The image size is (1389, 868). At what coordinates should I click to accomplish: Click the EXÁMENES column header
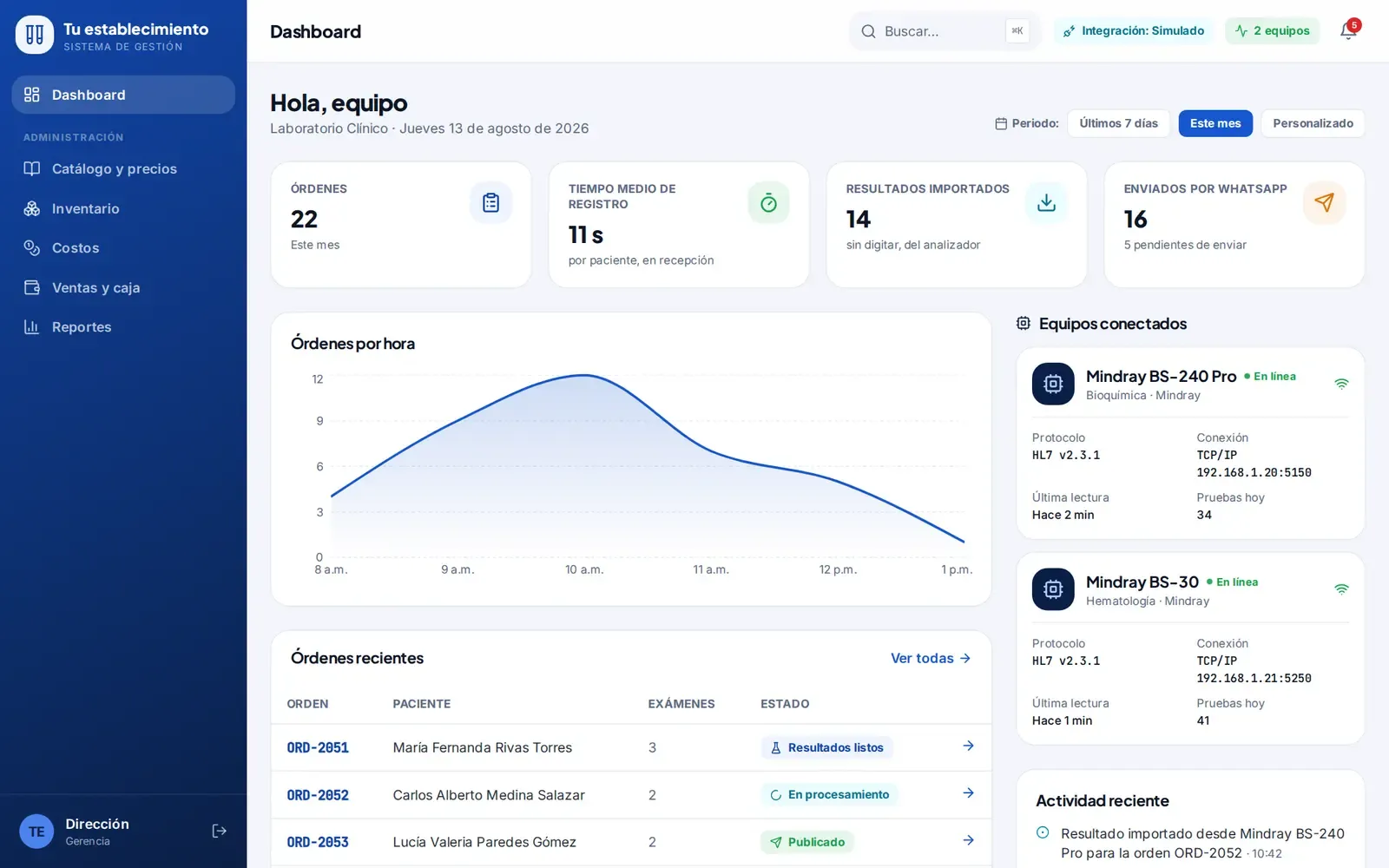(x=681, y=704)
